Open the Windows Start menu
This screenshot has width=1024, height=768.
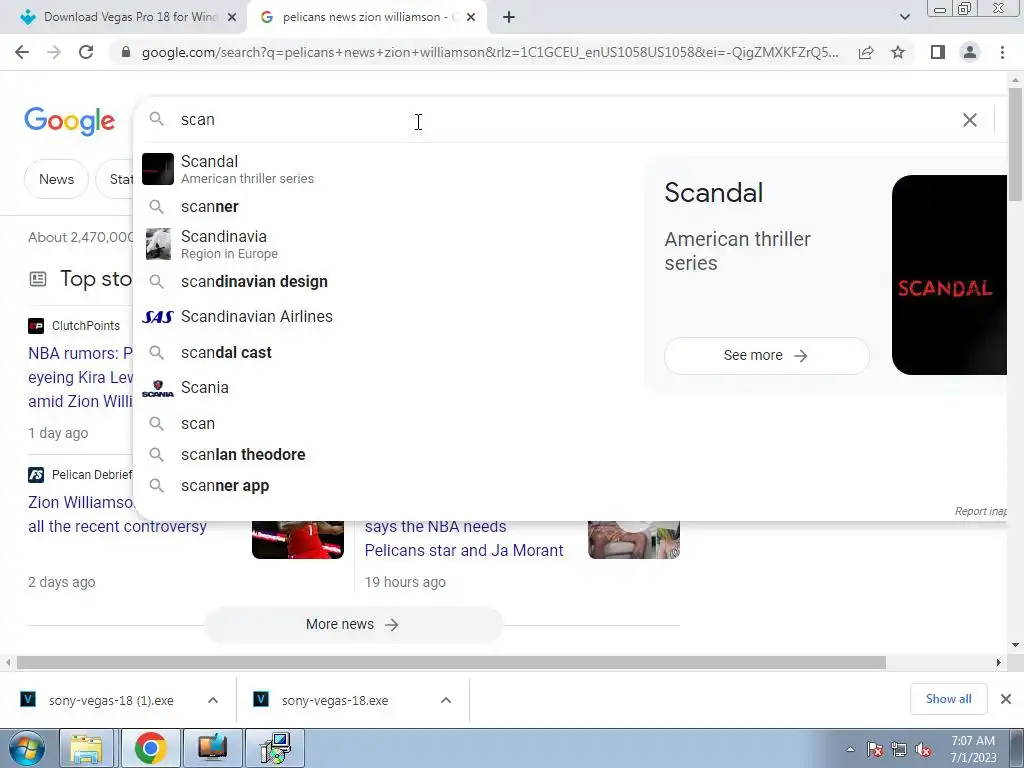tap(26, 748)
